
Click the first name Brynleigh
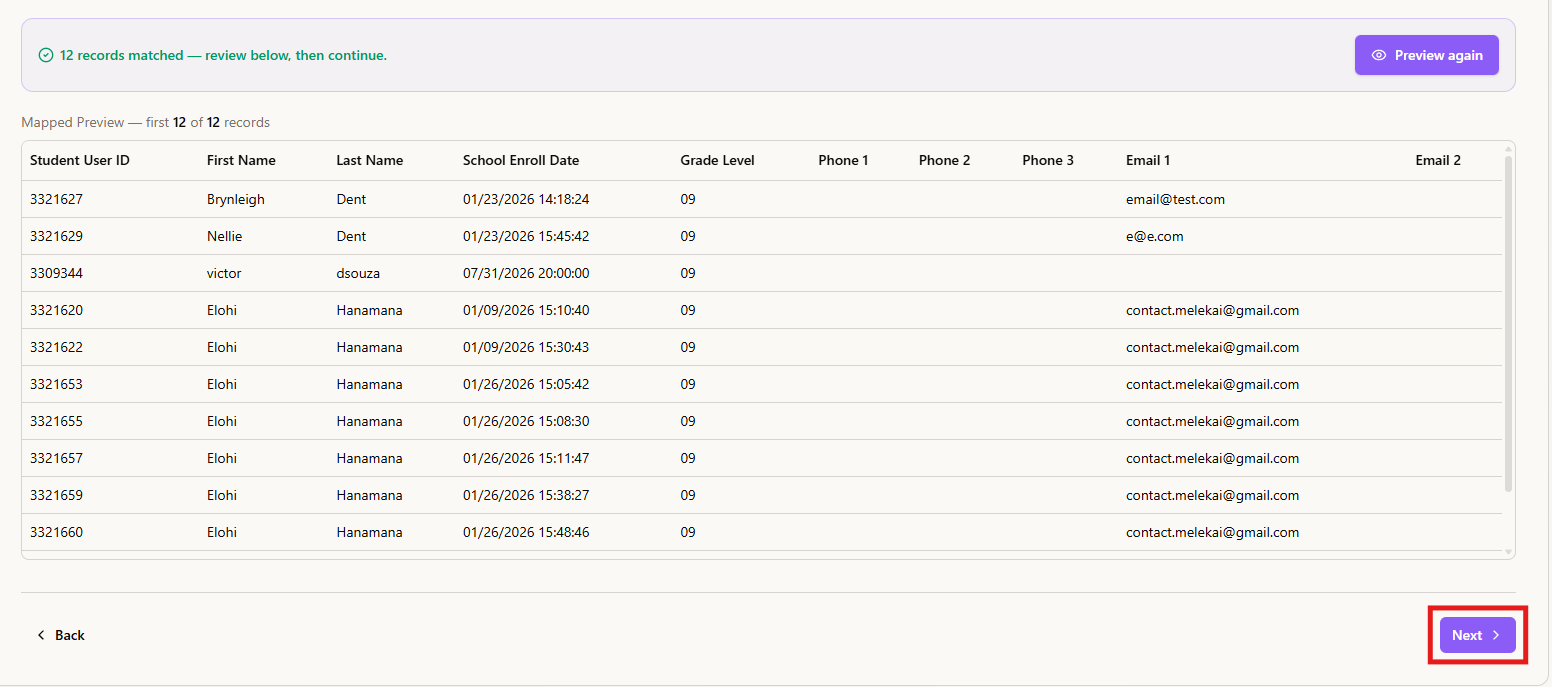(x=236, y=199)
